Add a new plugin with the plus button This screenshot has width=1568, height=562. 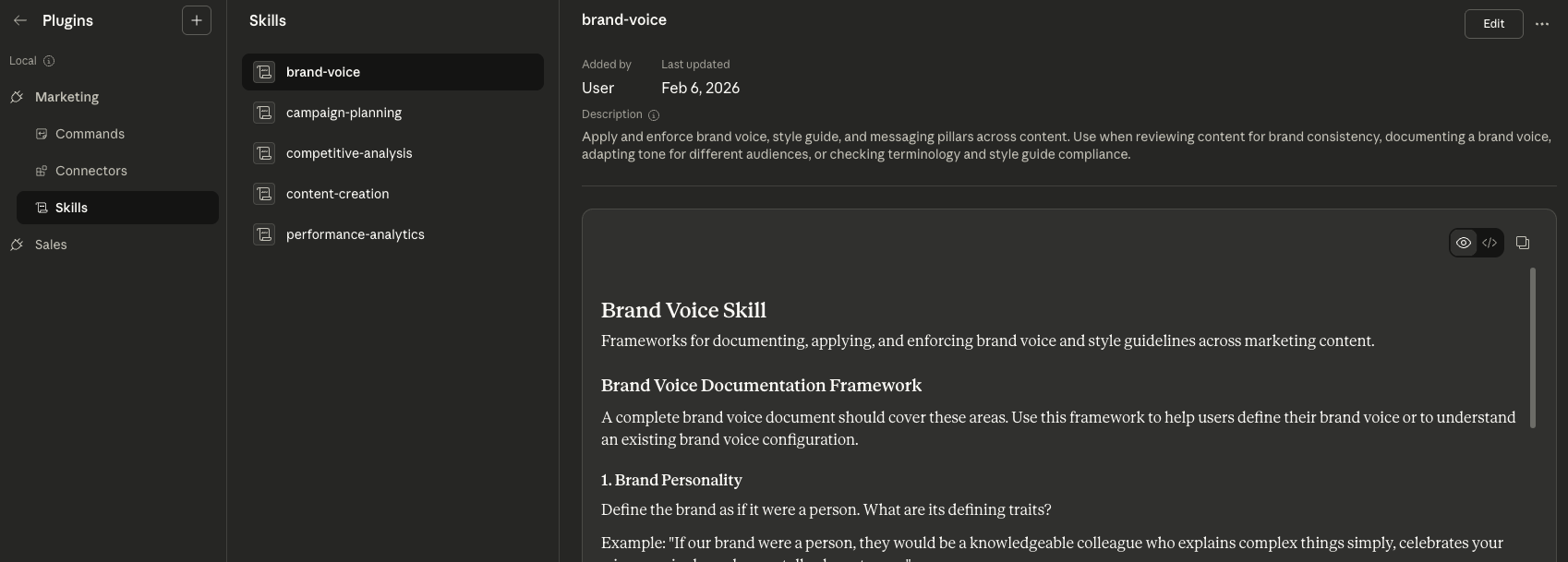196,19
